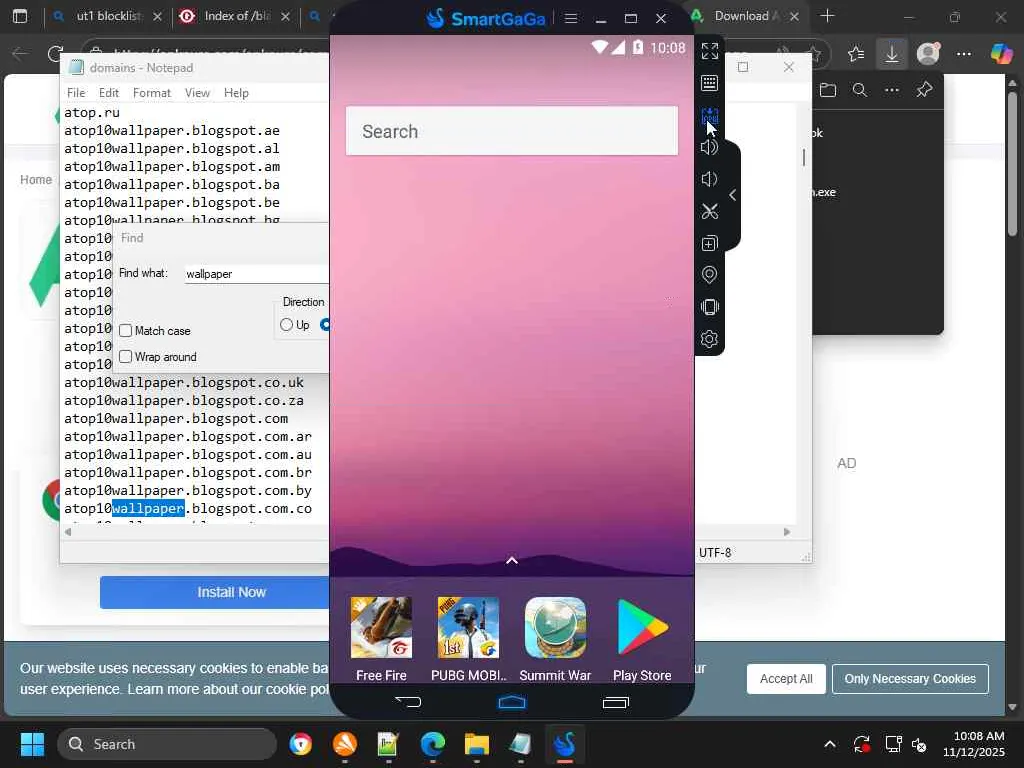Open SmartGaGa hamburger menu
The image size is (1024, 768).
coord(571,18)
